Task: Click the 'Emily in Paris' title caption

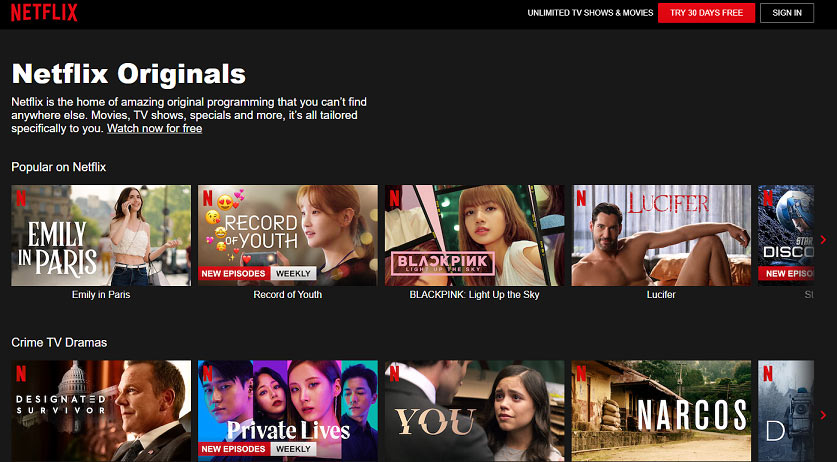Action: tap(101, 294)
